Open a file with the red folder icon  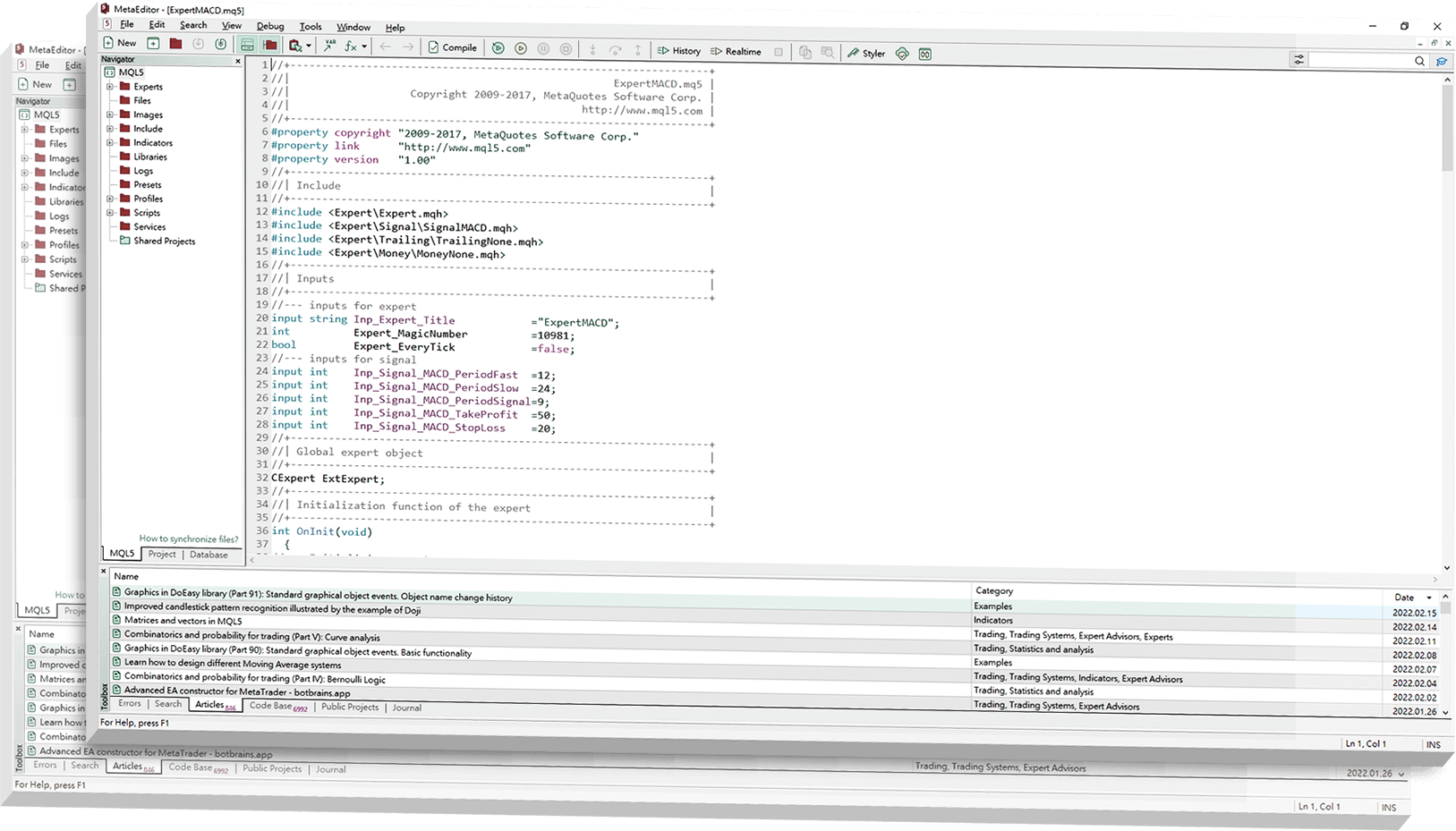175,44
